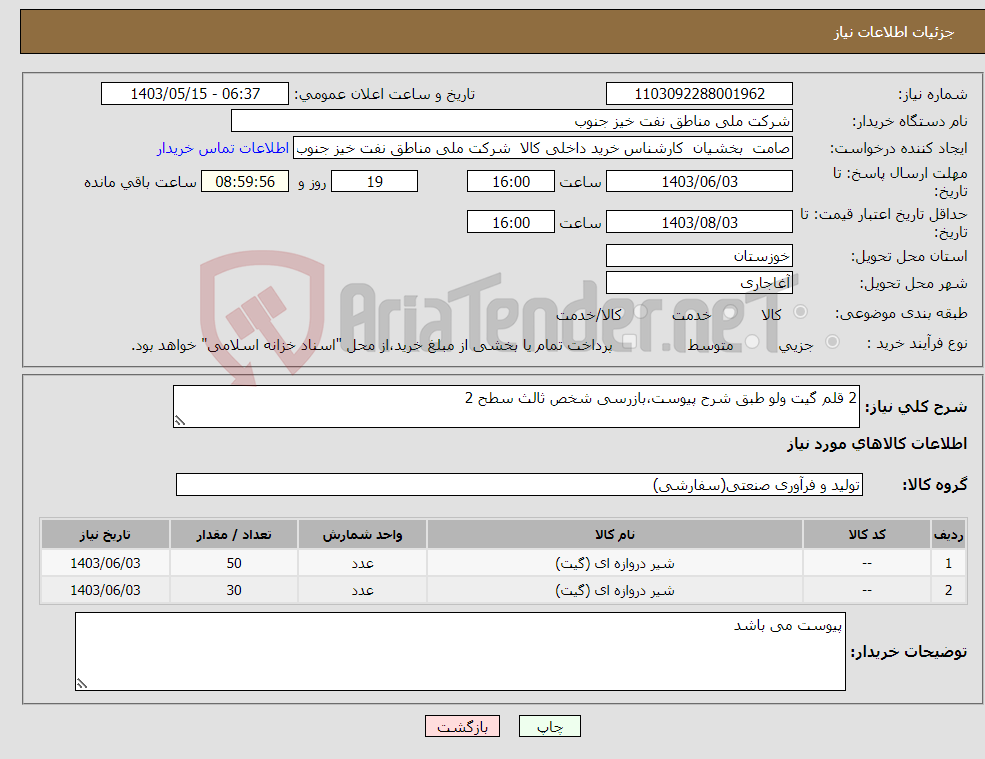
Task: Click the resize handle of description textarea
Action: click(180, 421)
